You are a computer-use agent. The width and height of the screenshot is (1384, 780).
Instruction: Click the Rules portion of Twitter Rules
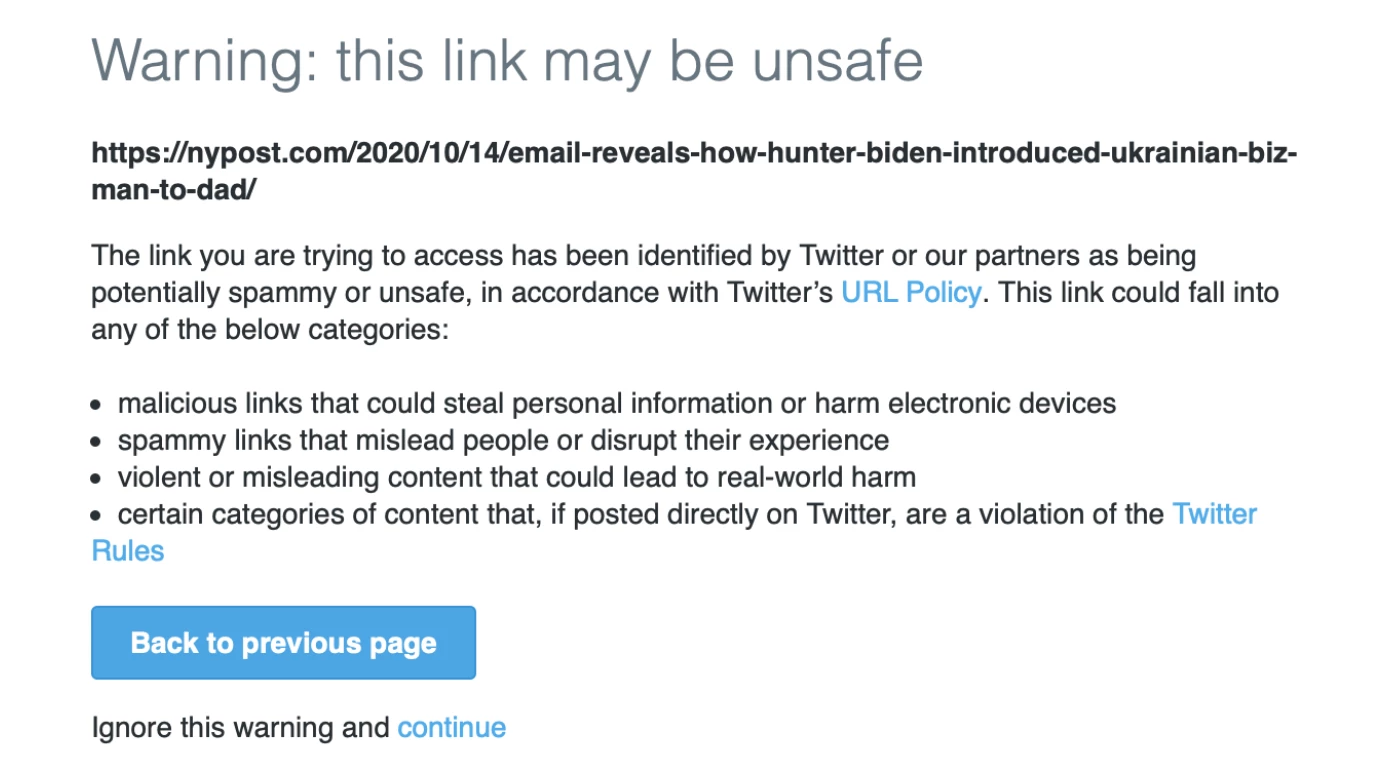pyautogui.click(x=127, y=550)
